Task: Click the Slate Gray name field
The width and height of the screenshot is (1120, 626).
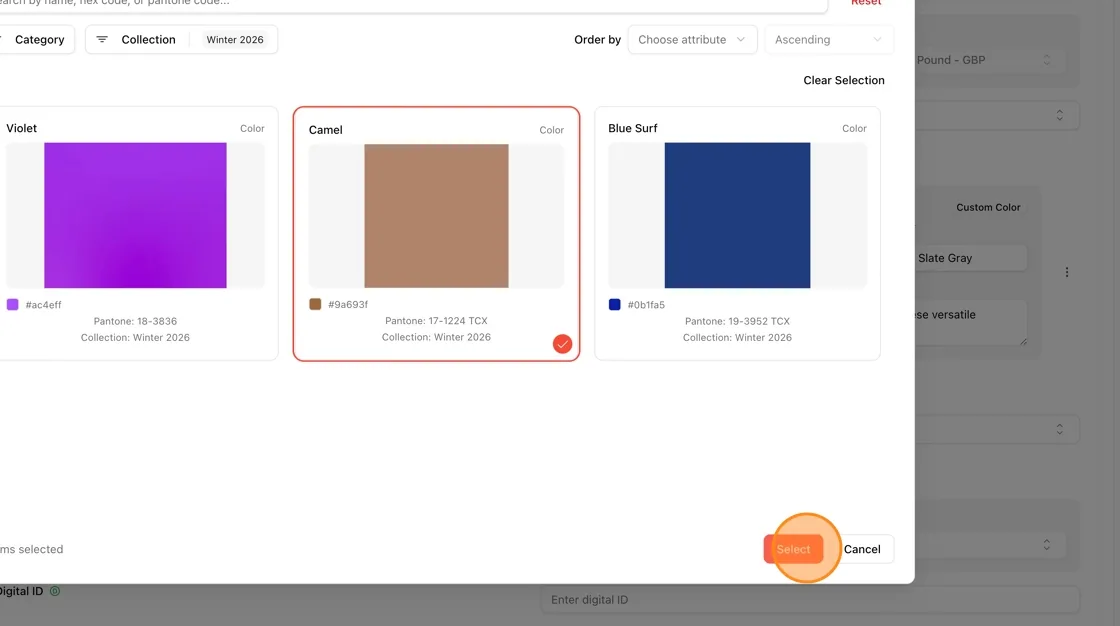Action: (971, 258)
